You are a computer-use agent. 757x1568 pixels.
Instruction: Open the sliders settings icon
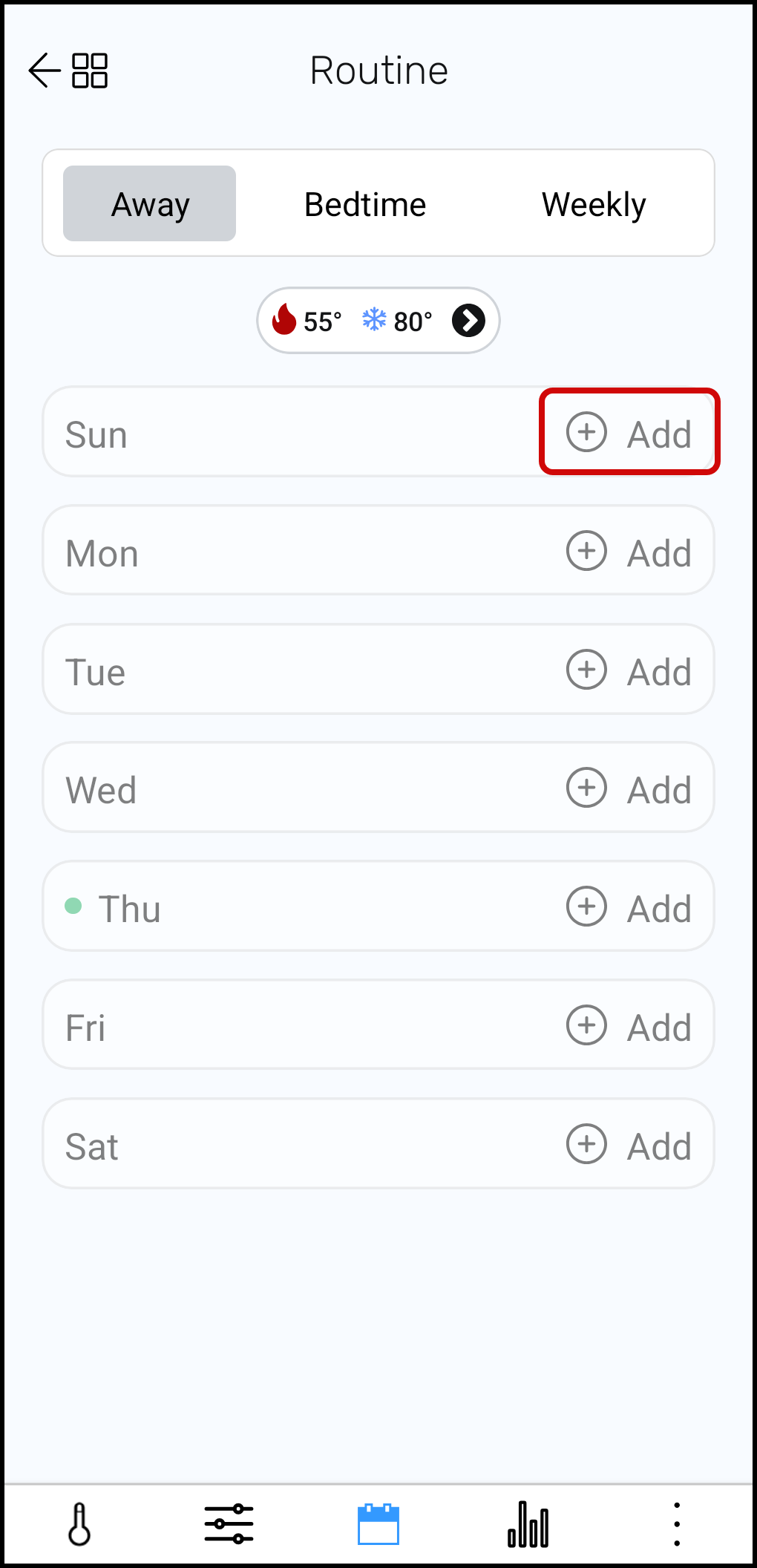pos(229,1524)
